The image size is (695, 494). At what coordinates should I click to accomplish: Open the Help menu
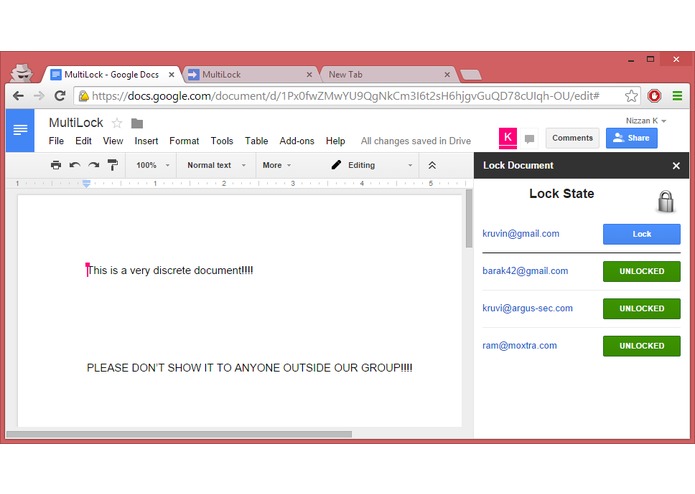point(335,141)
